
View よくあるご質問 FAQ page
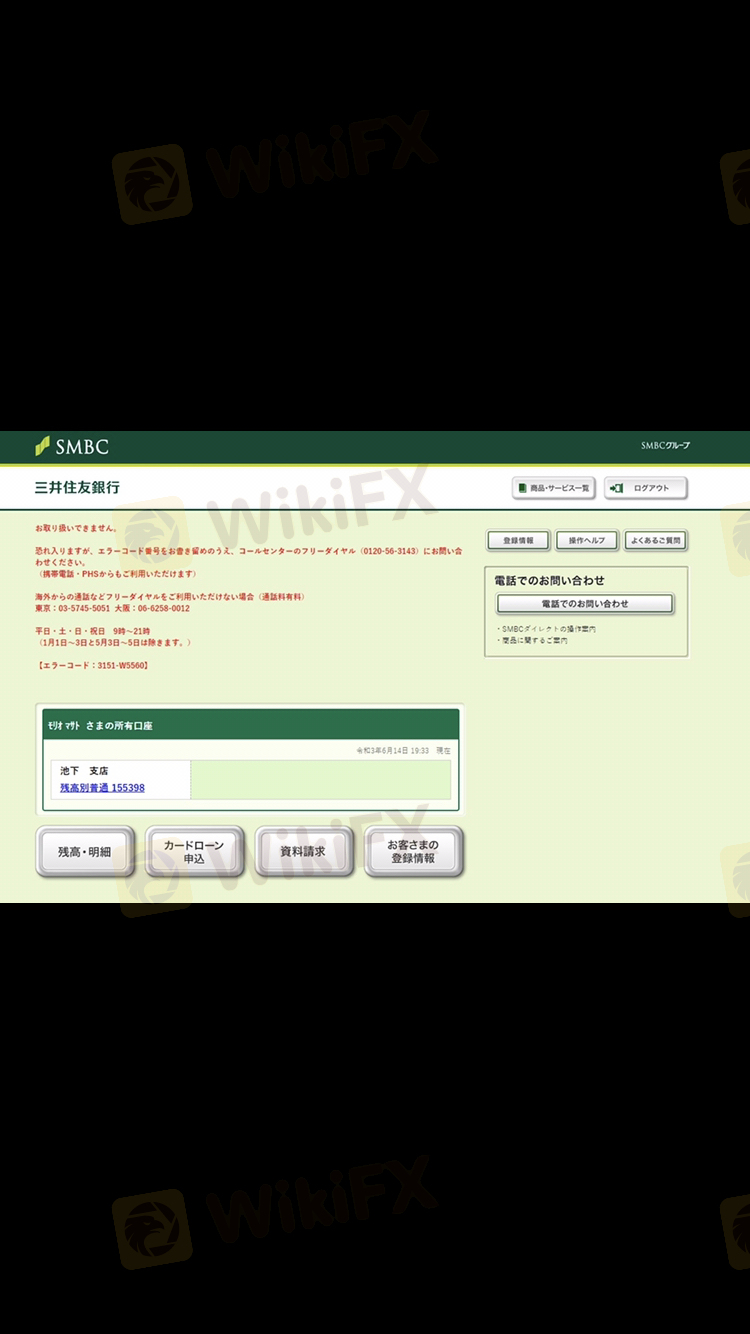(656, 541)
